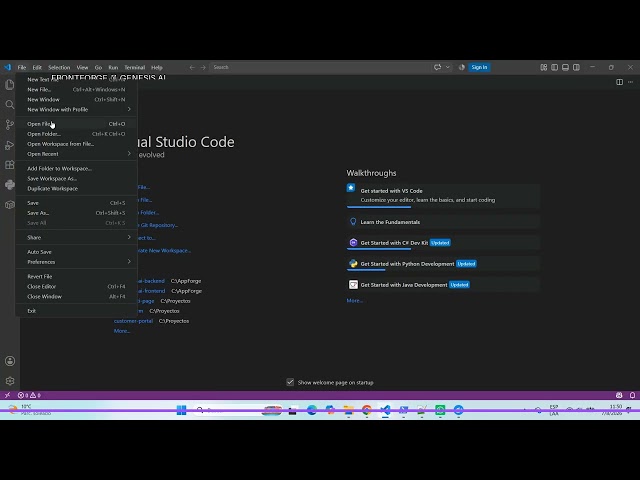
Task: Click More link under Walkthroughs
Action: point(354,300)
